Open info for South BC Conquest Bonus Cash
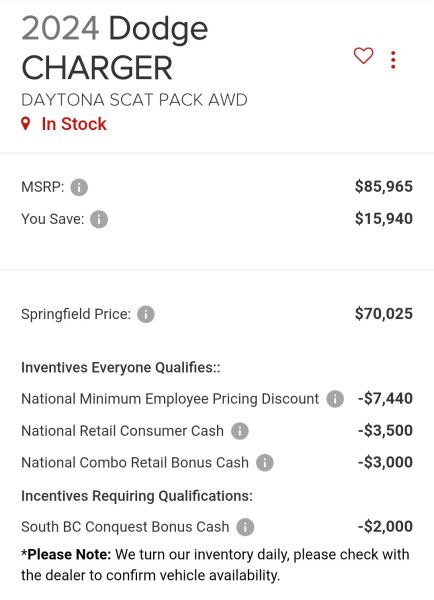 tap(245, 527)
